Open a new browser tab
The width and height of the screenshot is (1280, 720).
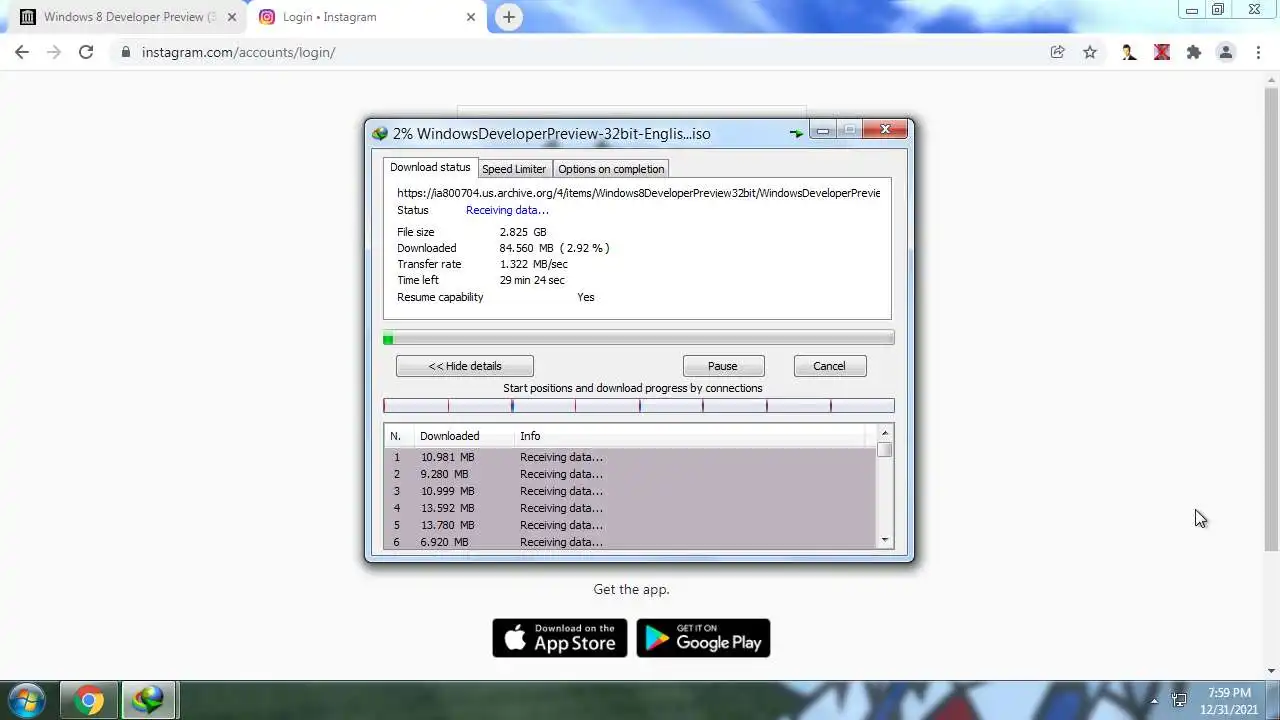pos(509,17)
